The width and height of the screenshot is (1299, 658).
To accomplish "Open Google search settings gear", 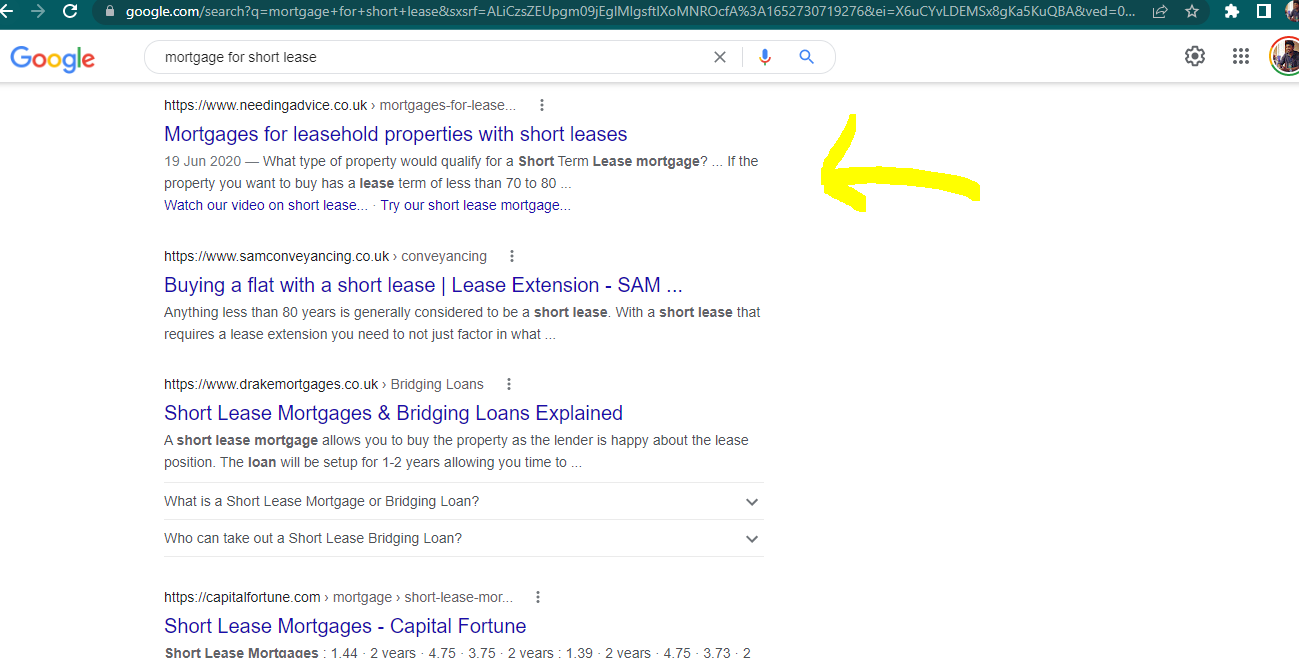I will 1195,56.
